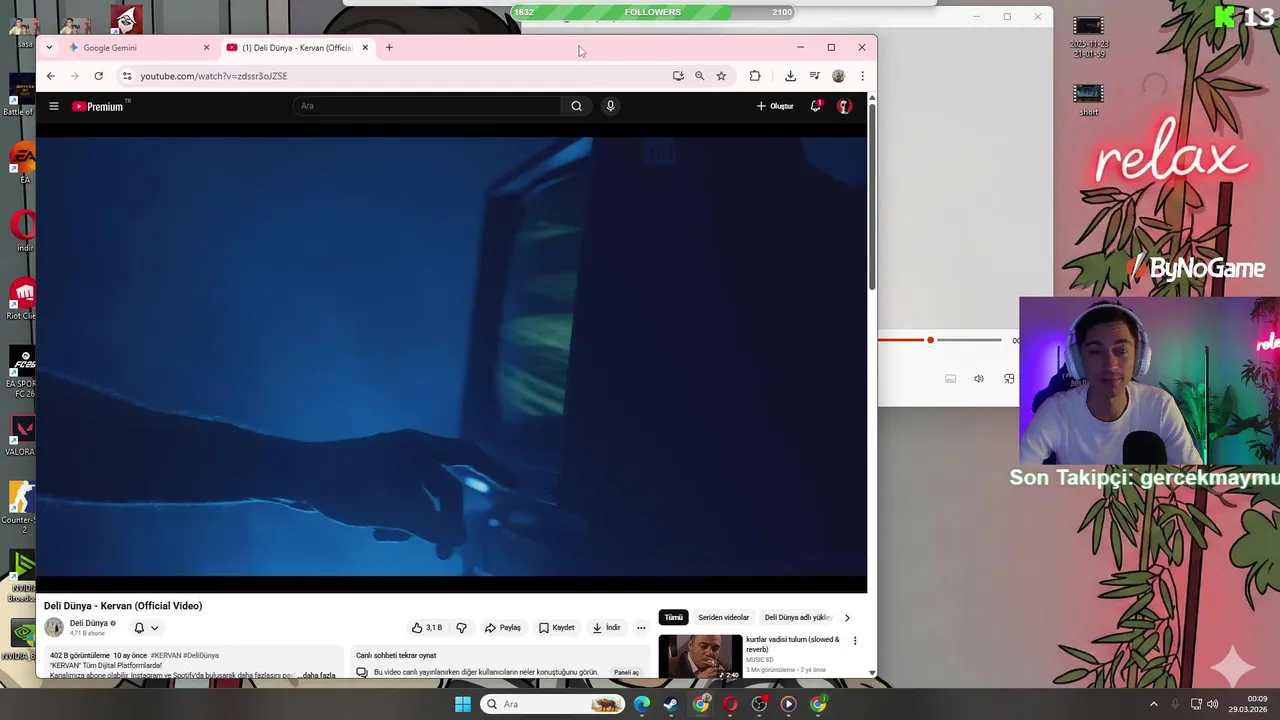Image resolution: width=1280 pixels, height=720 pixels.
Task: Adjust the orange slider in background window
Action: [x=930, y=340]
